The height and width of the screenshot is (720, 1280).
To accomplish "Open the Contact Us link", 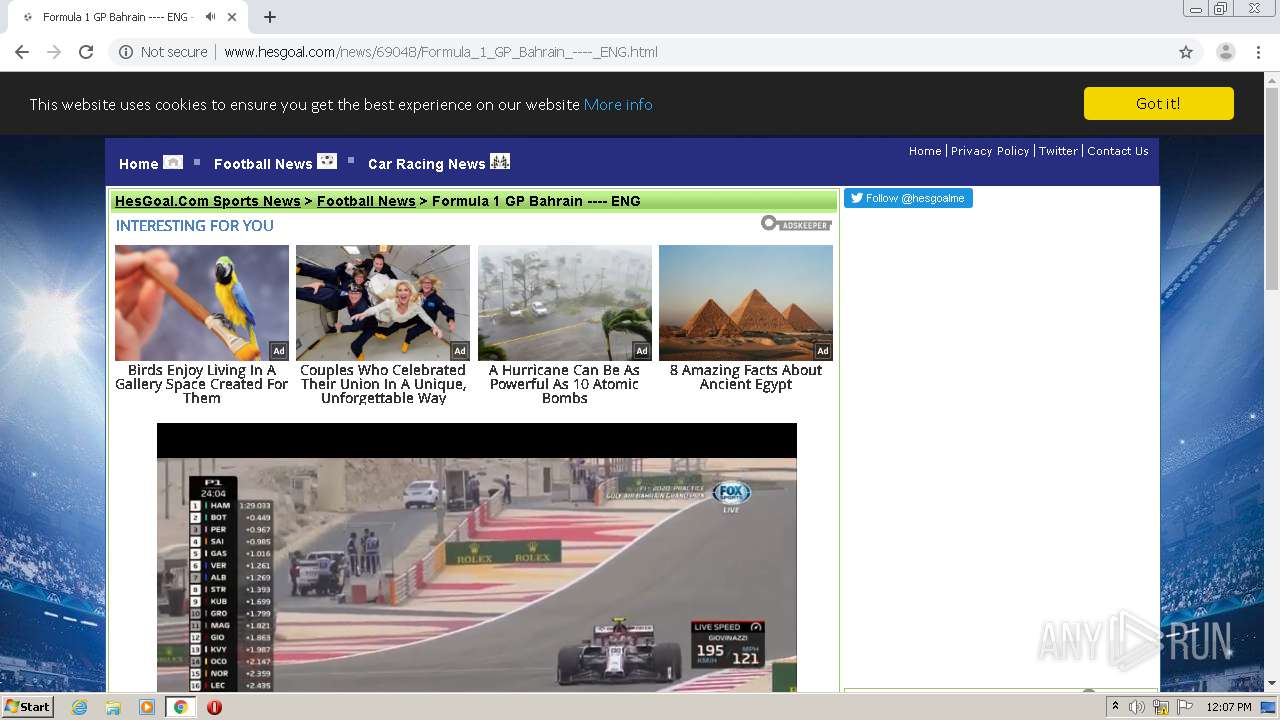I will [1118, 151].
